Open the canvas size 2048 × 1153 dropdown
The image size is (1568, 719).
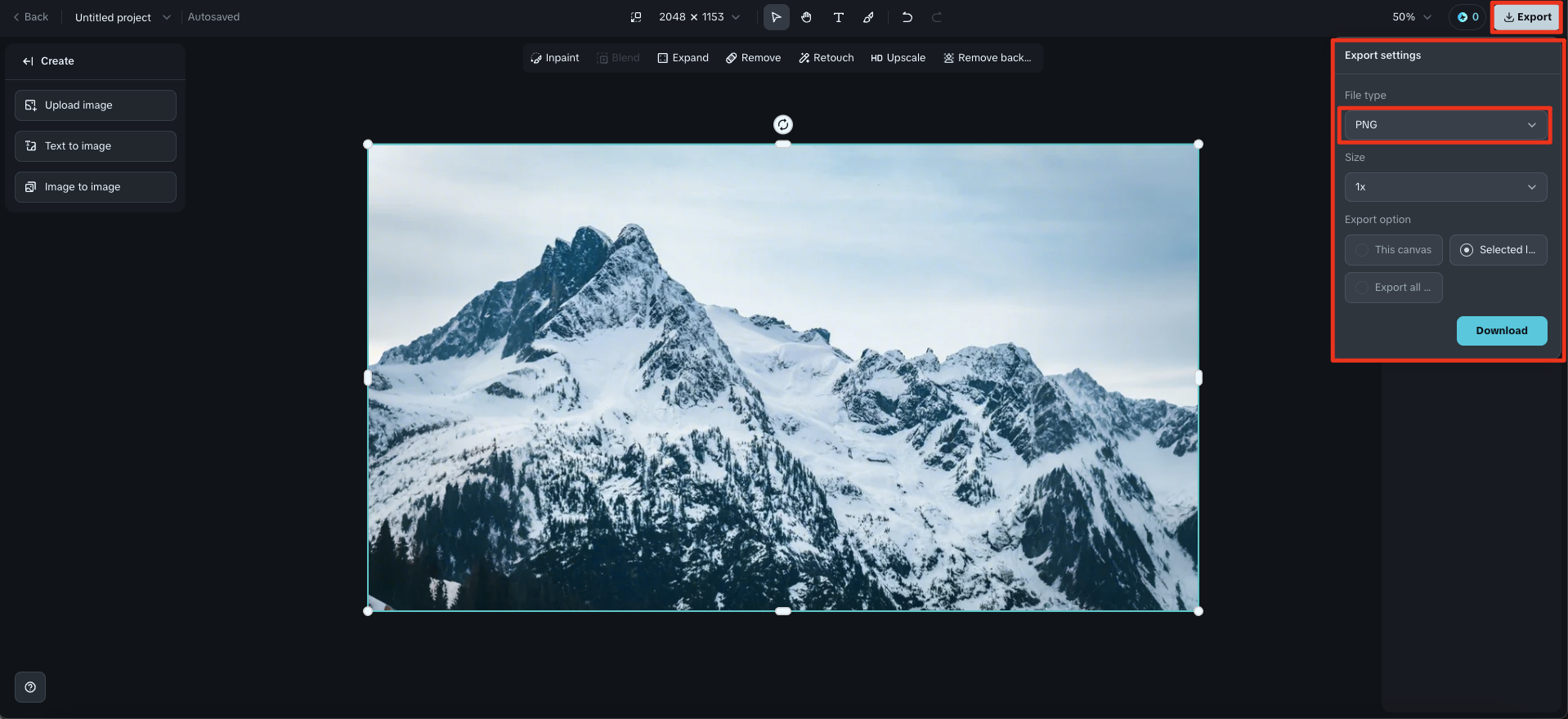699,17
